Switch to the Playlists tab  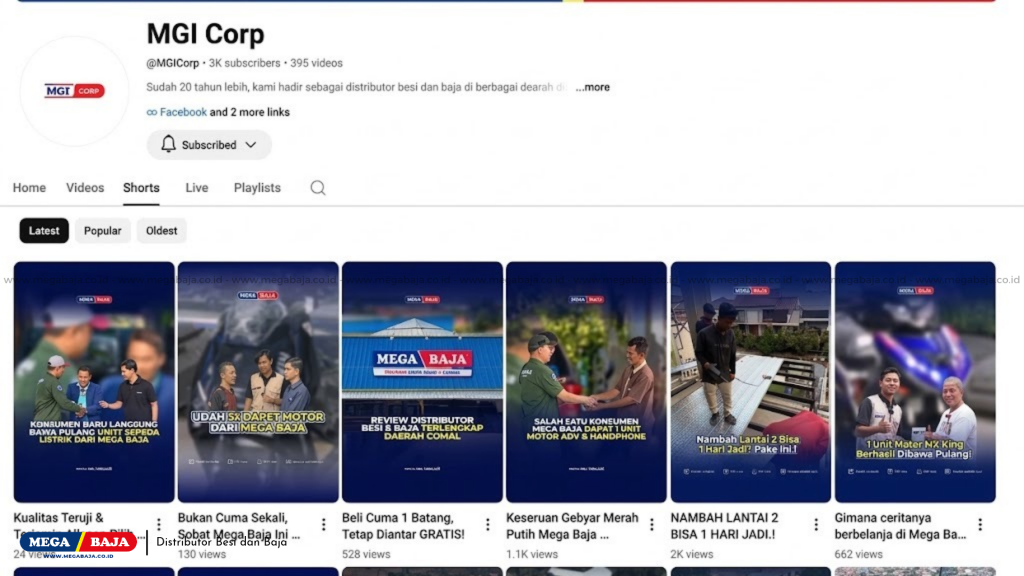tap(257, 188)
